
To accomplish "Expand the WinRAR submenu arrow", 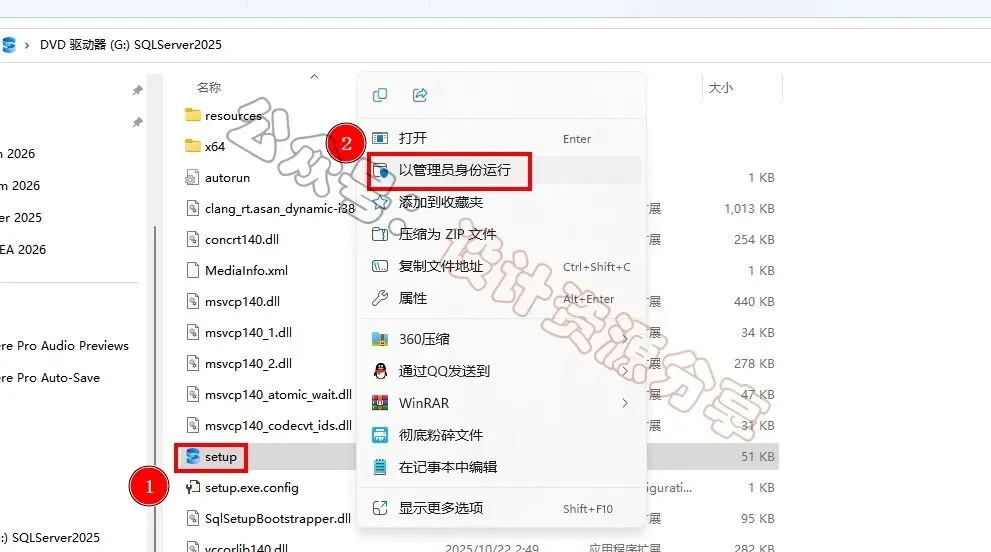I will (x=624, y=403).
